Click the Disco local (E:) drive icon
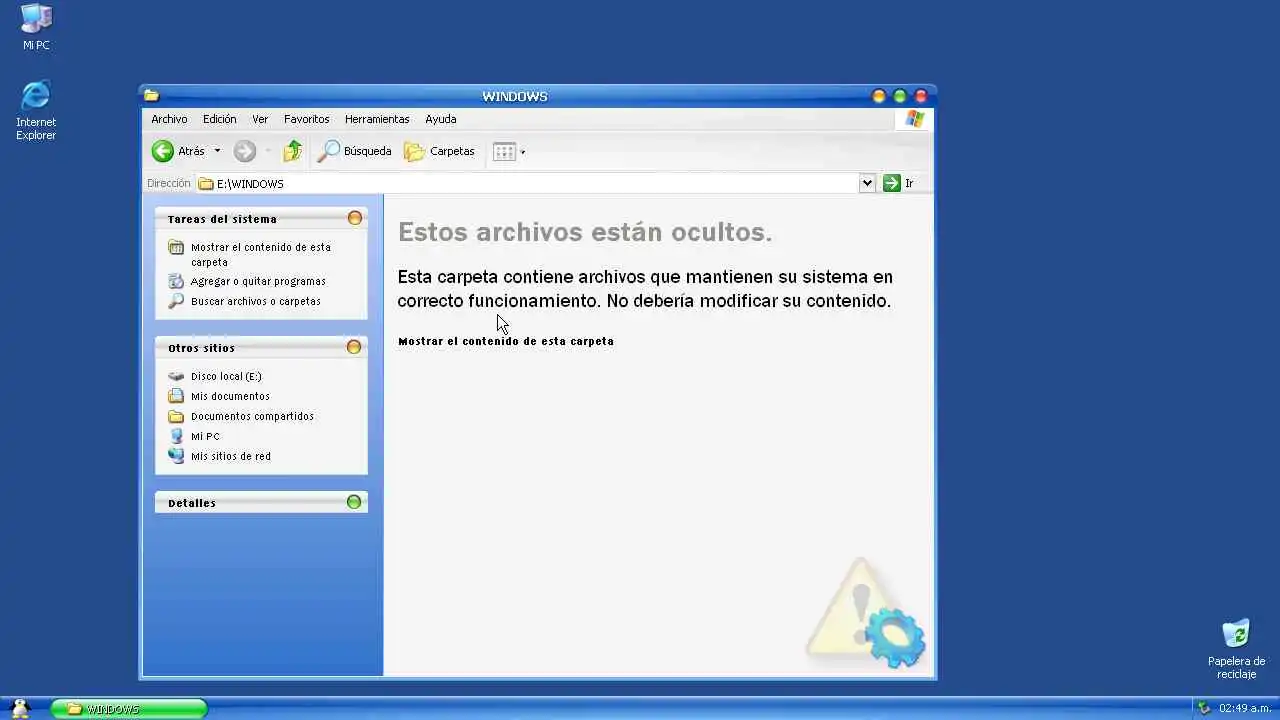Viewport: 1280px width, 720px height. 176,376
